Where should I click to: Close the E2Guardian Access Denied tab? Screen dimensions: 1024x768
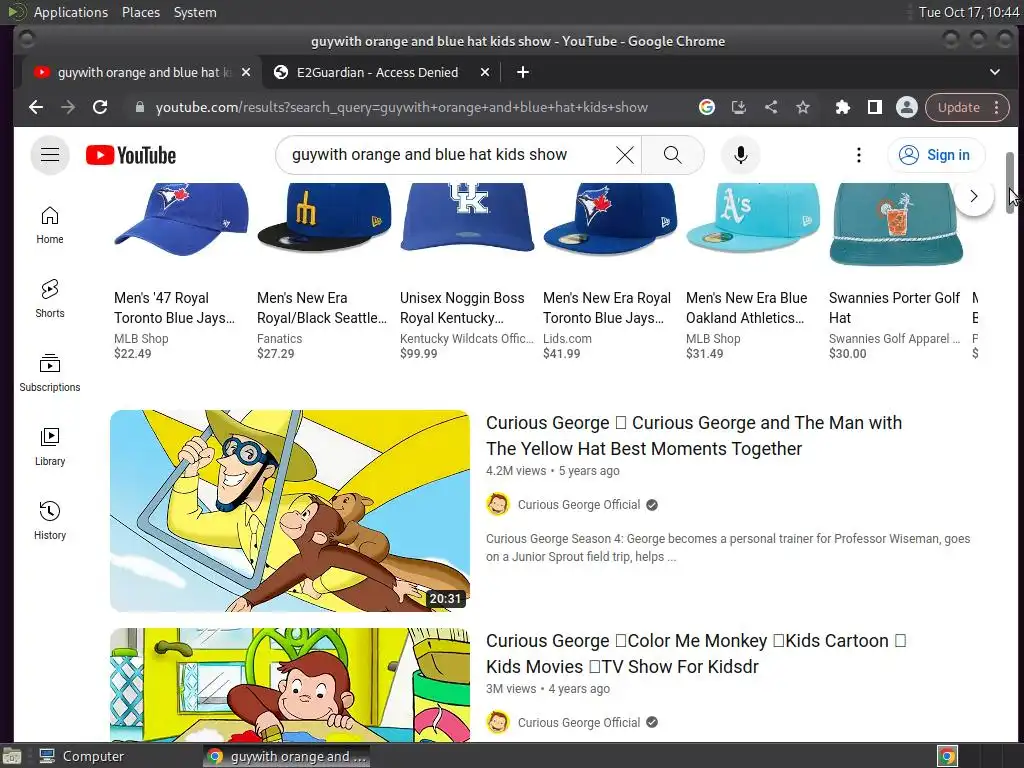click(x=485, y=72)
